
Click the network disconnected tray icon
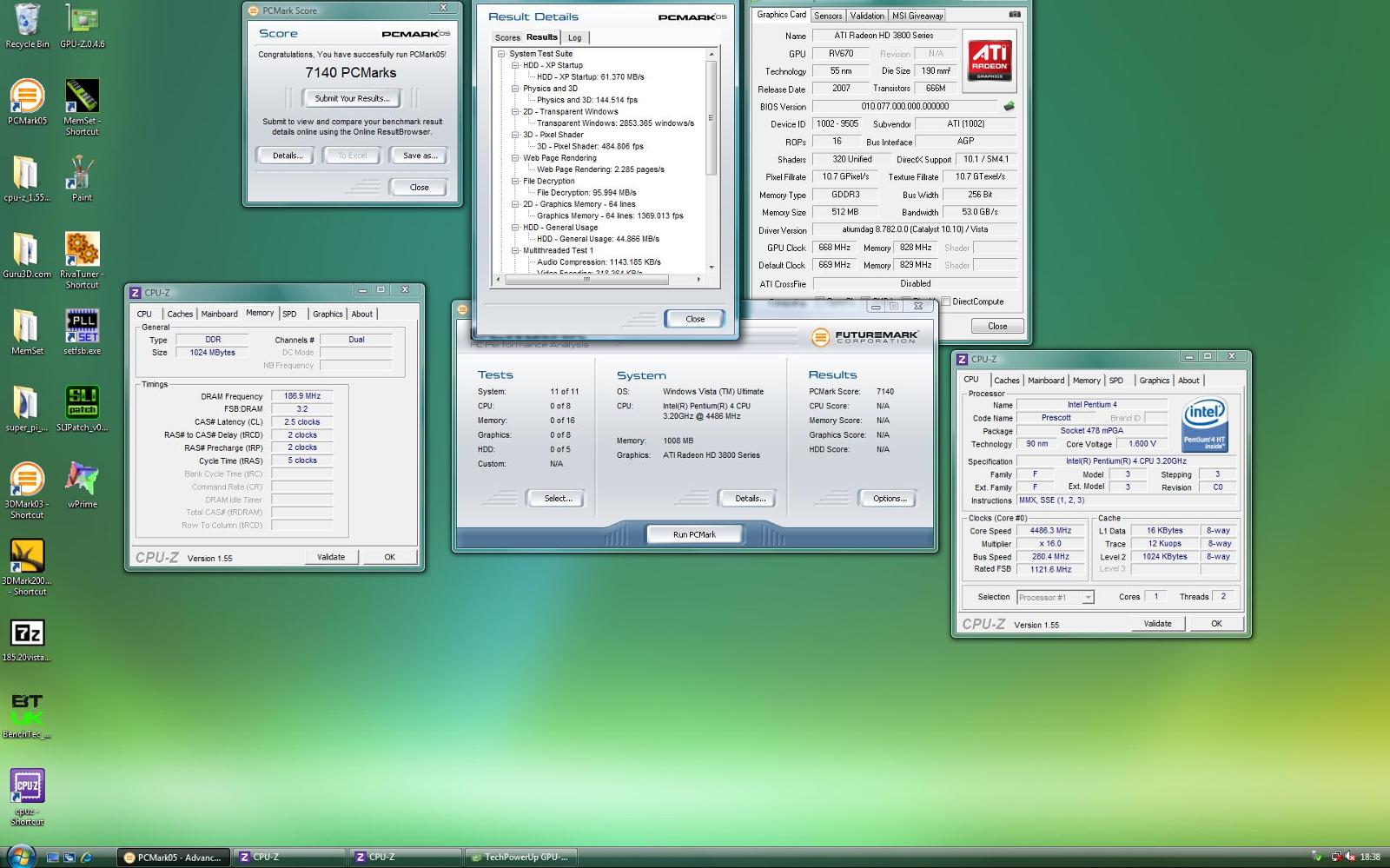coord(1337,858)
